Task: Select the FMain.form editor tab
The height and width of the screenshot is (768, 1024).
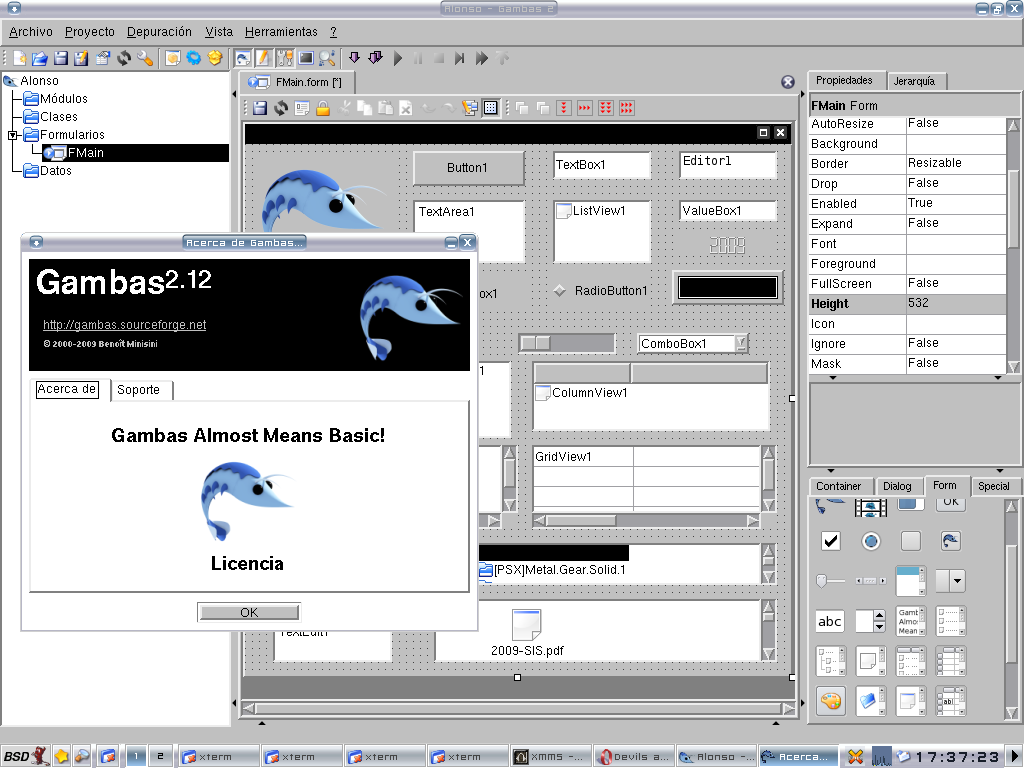Action: 298,82
